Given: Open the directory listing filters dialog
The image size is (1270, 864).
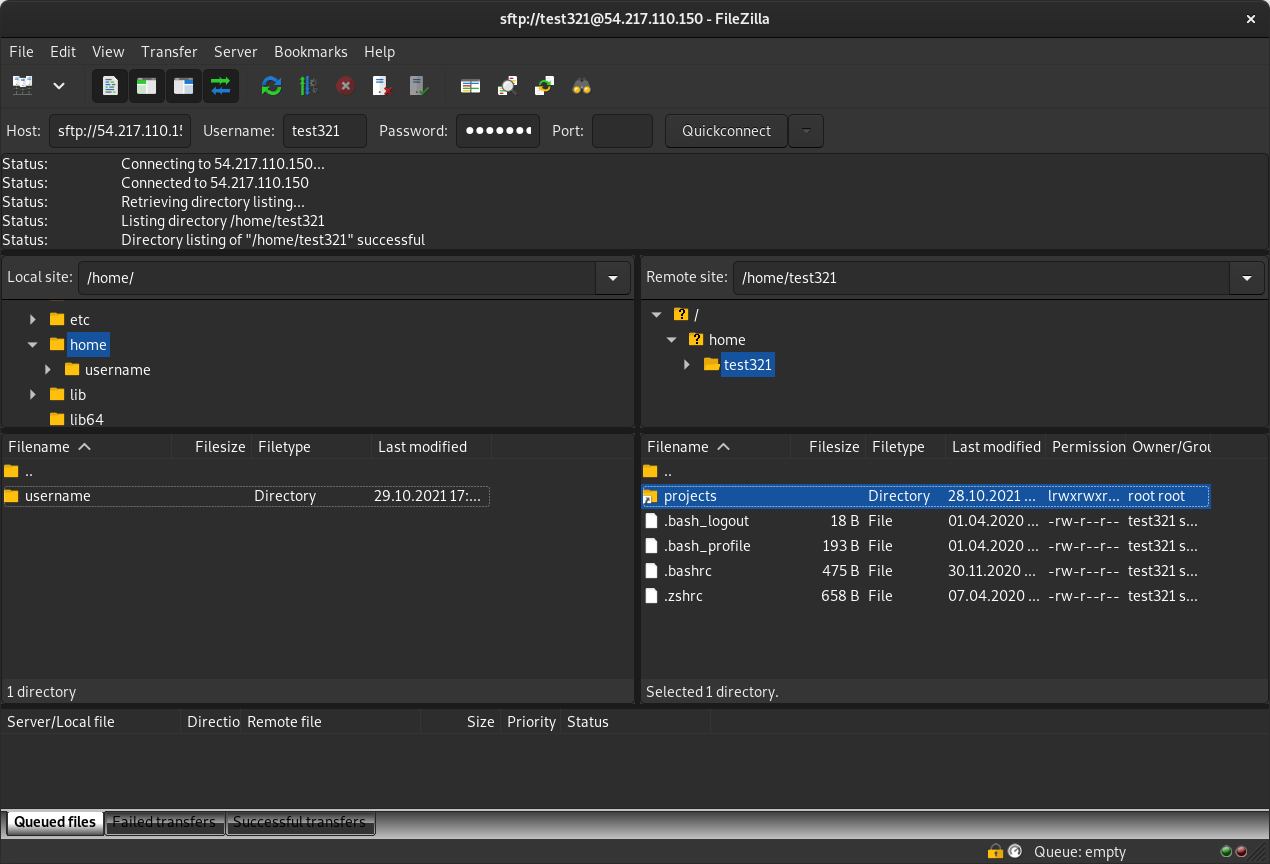Looking at the screenshot, I should [471, 86].
